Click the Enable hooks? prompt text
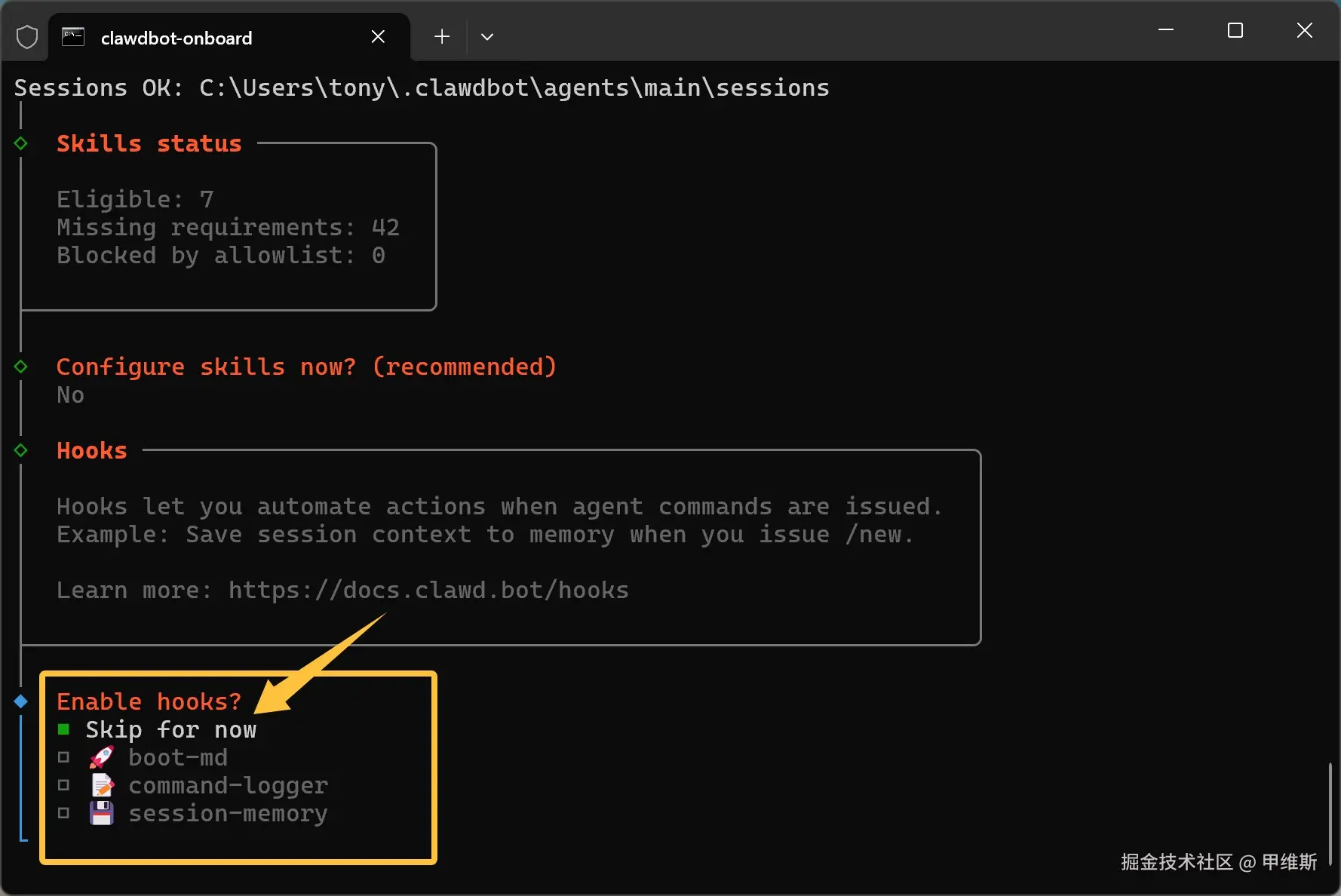Image resolution: width=1341 pixels, height=896 pixels. [x=149, y=701]
